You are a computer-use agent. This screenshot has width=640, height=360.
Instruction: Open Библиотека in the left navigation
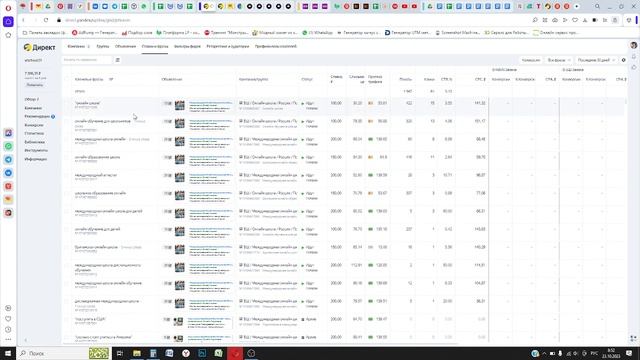tap(35, 142)
